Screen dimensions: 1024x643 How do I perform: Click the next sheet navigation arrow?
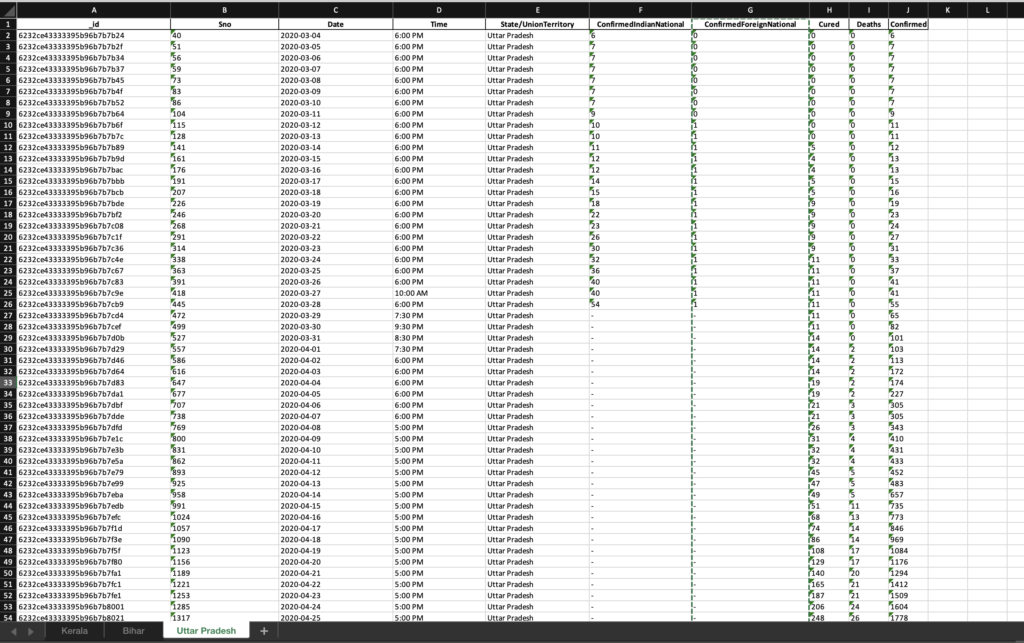(32, 631)
